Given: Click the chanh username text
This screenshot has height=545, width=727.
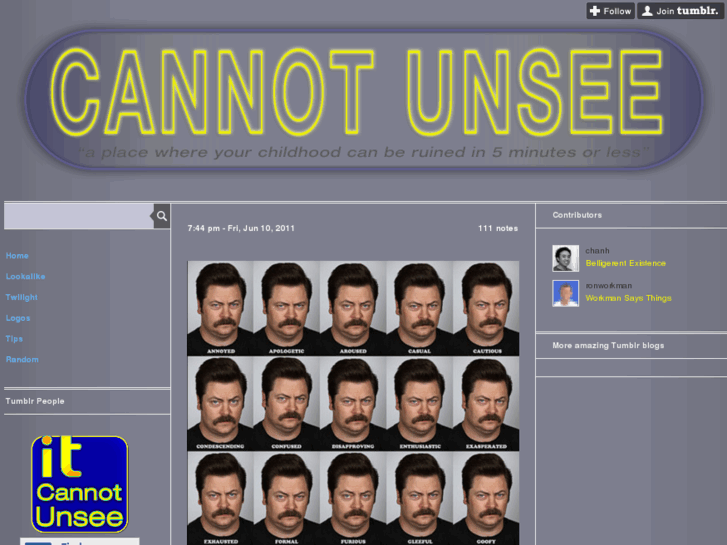Looking at the screenshot, I should point(597,251).
